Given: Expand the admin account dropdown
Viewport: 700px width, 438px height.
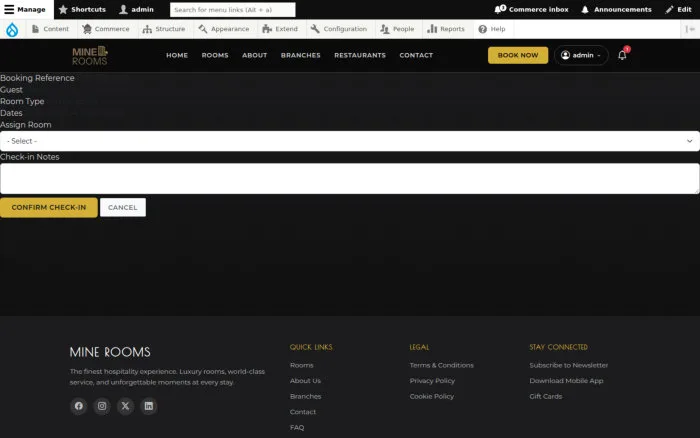Looking at the screenshot, I should [581, 55].
